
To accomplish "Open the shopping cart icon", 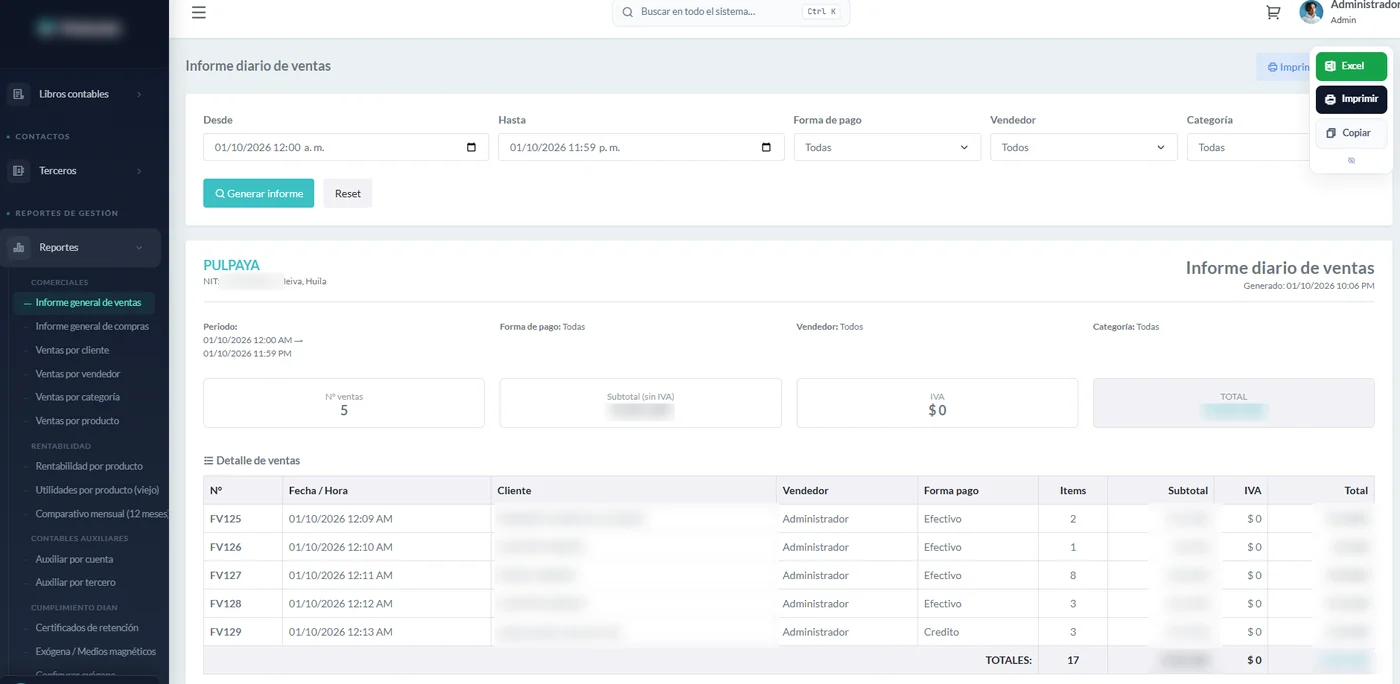I will (x=1273, y=12).
